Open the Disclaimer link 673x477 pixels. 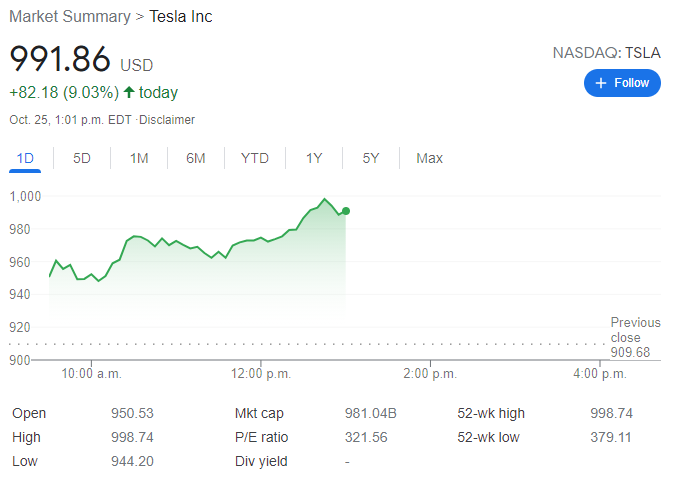pyautogui.click(x=167, y=120)
